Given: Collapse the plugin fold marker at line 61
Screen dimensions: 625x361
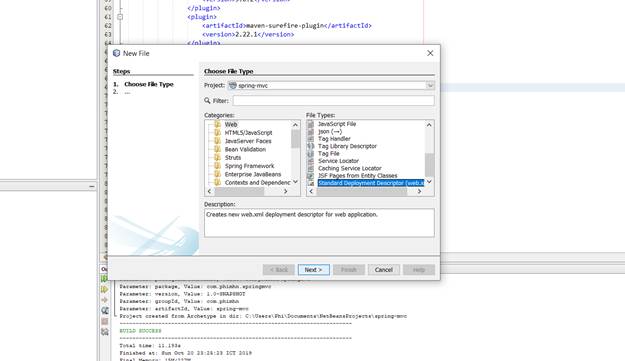Looking at the screenshot, I should 120,17.
